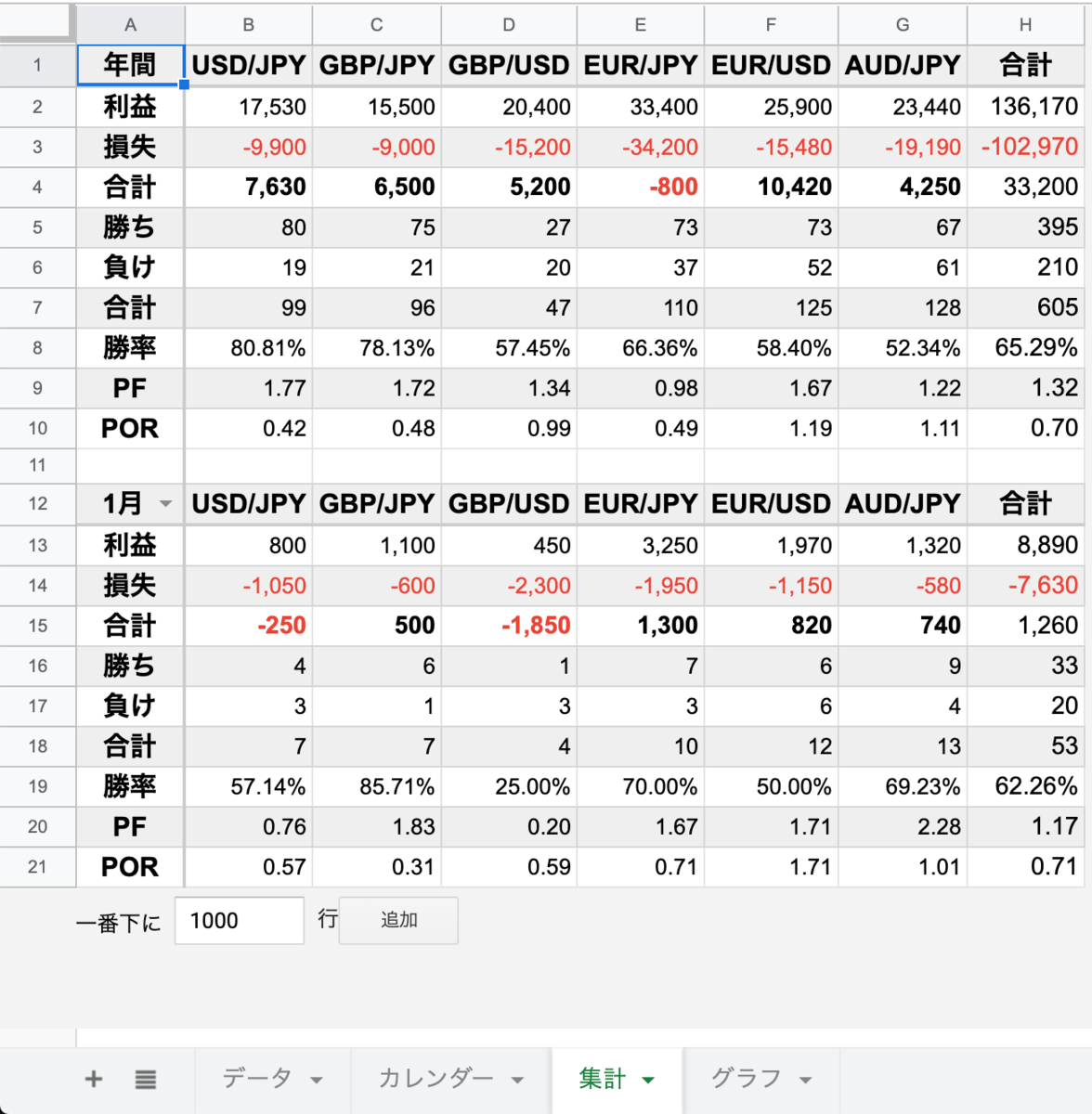
Task: Select the cell with value 33,200
Action: coord(1025,187)
